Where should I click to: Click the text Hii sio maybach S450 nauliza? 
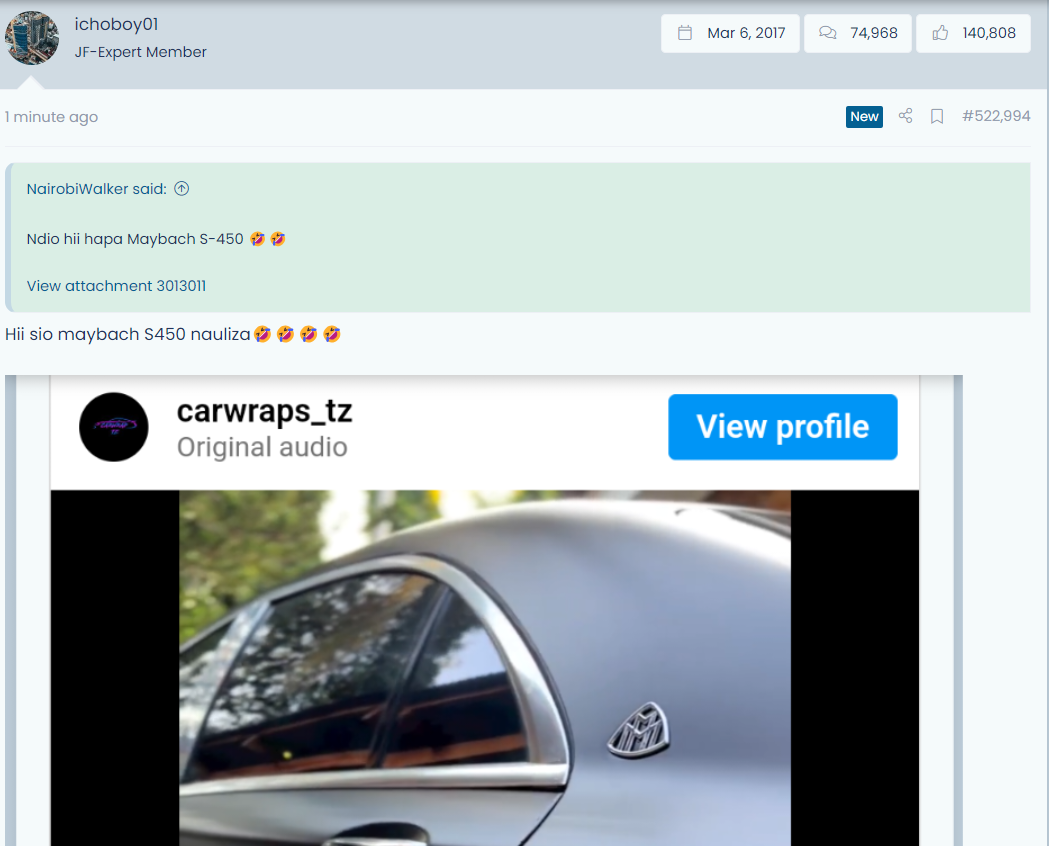click(127, 334)
